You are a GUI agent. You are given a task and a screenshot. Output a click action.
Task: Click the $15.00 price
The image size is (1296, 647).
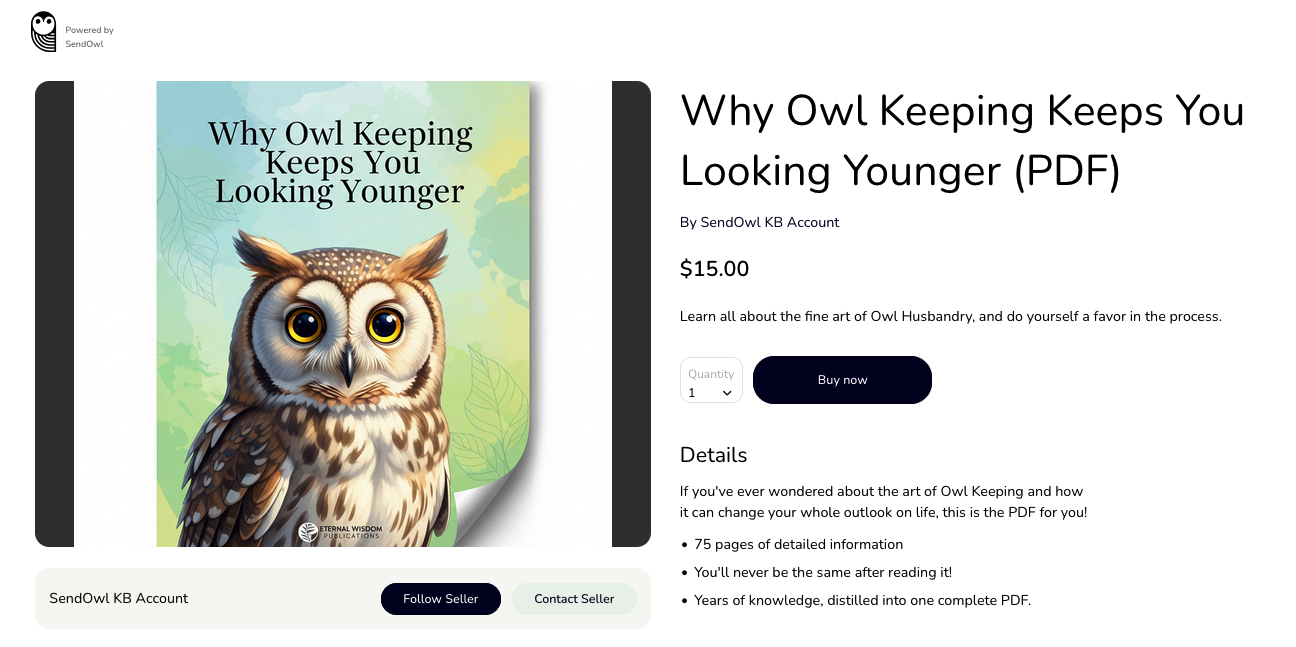tap(714, 269)
